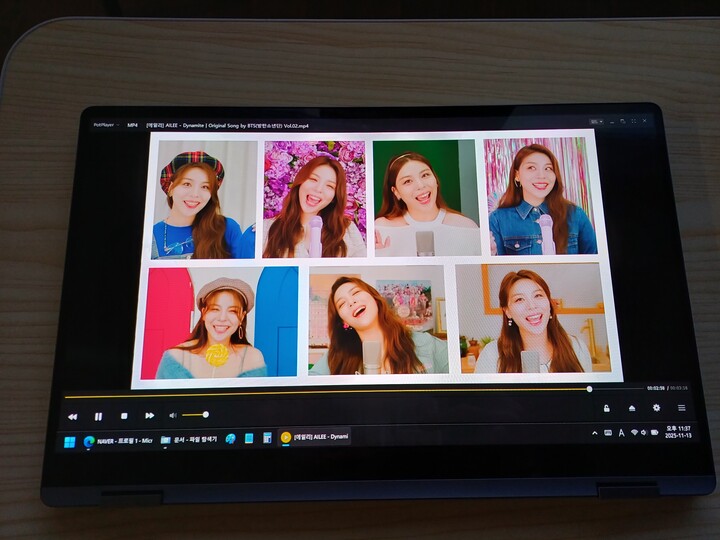This screenshot has width=720, height=540.
Task: Click the MP4 format label in the title bar
Action: (x=132, y=125)
